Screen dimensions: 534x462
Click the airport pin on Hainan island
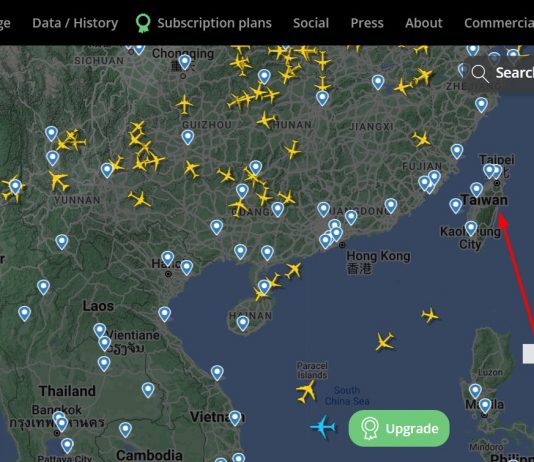[242, 323]
